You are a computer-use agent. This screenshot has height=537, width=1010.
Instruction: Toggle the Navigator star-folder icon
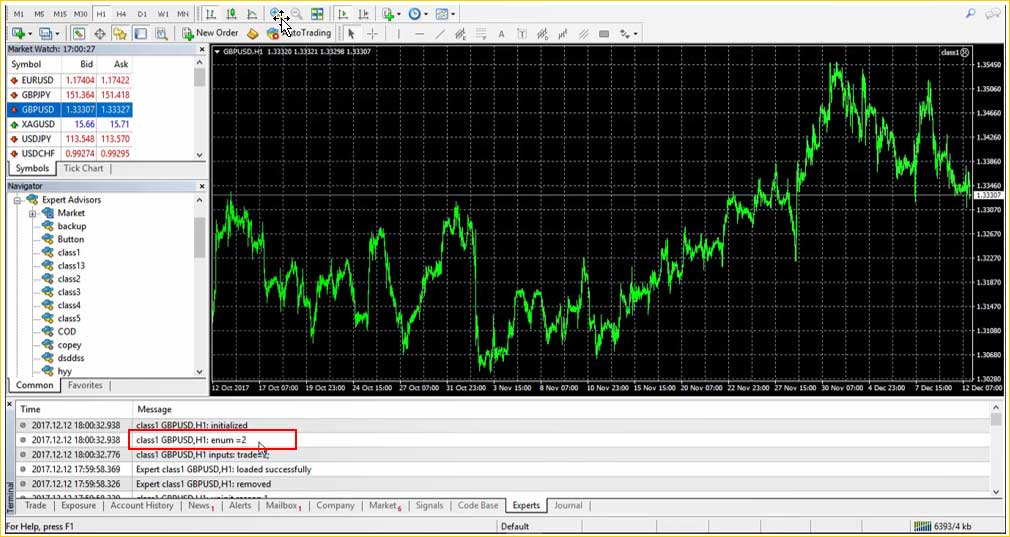click(x=120, y=33)
